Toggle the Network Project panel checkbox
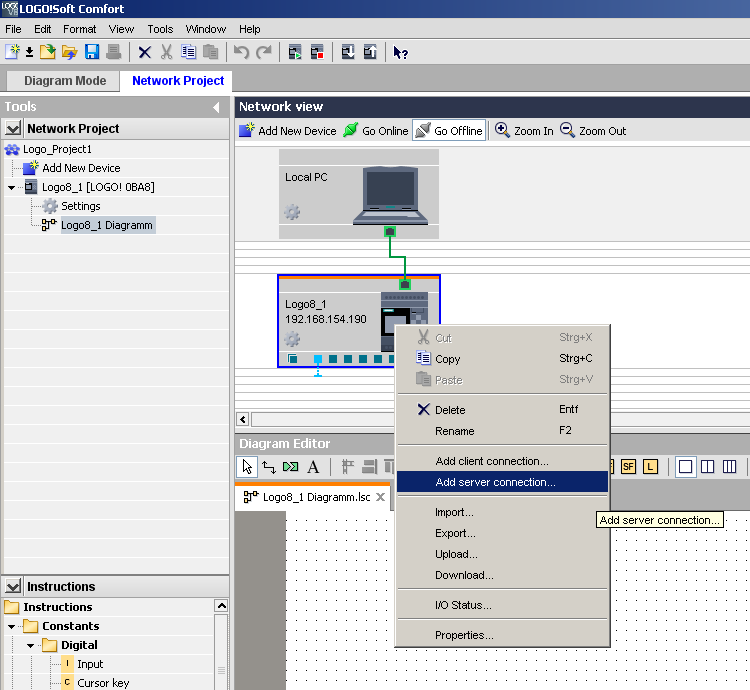The image size is (750, 690). click(x=13, y=128)
